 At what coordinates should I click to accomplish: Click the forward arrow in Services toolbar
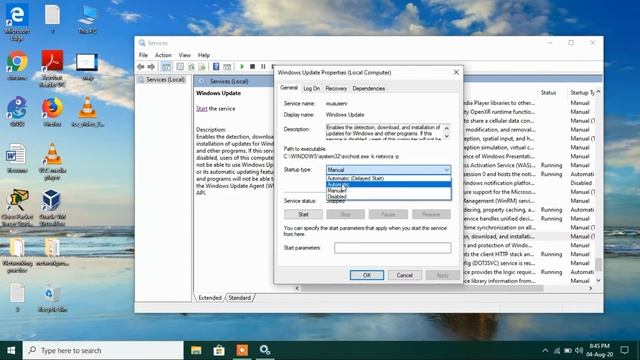151,67
